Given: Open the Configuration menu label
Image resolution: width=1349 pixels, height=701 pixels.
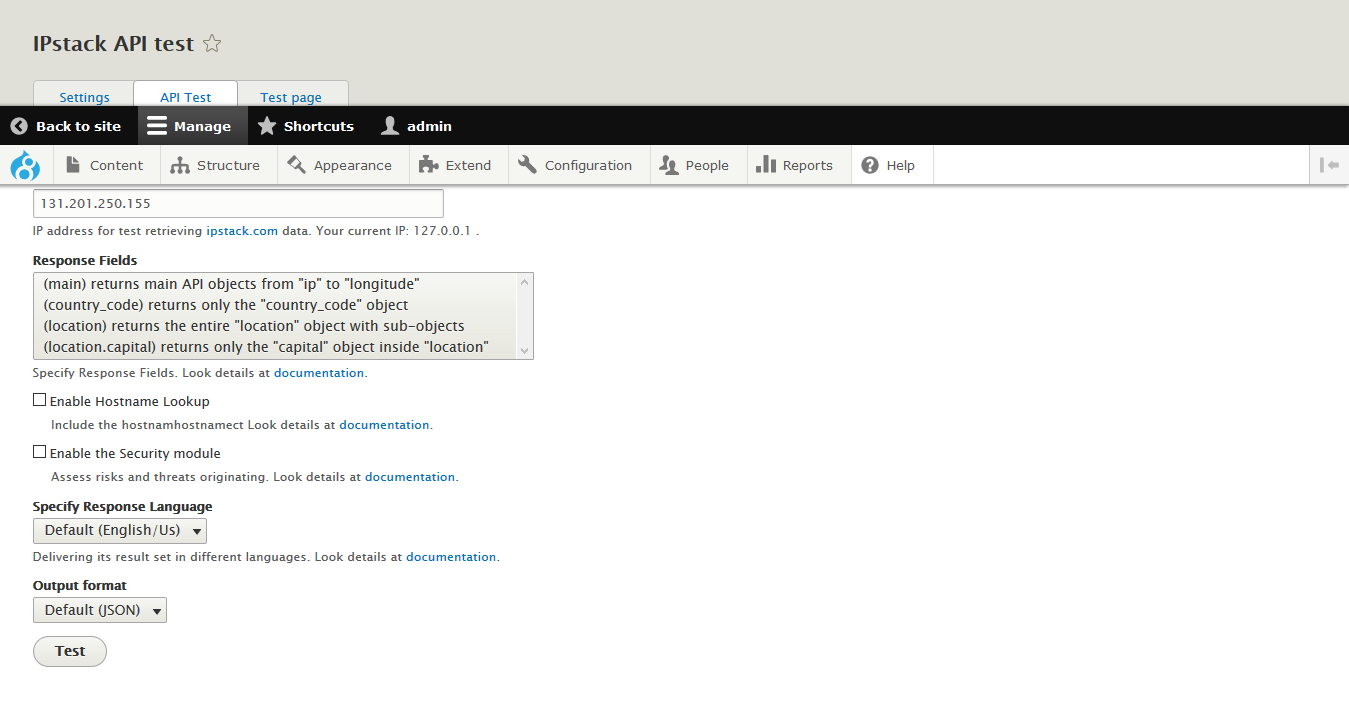Looking at the screenshot, I should [588, 166].
